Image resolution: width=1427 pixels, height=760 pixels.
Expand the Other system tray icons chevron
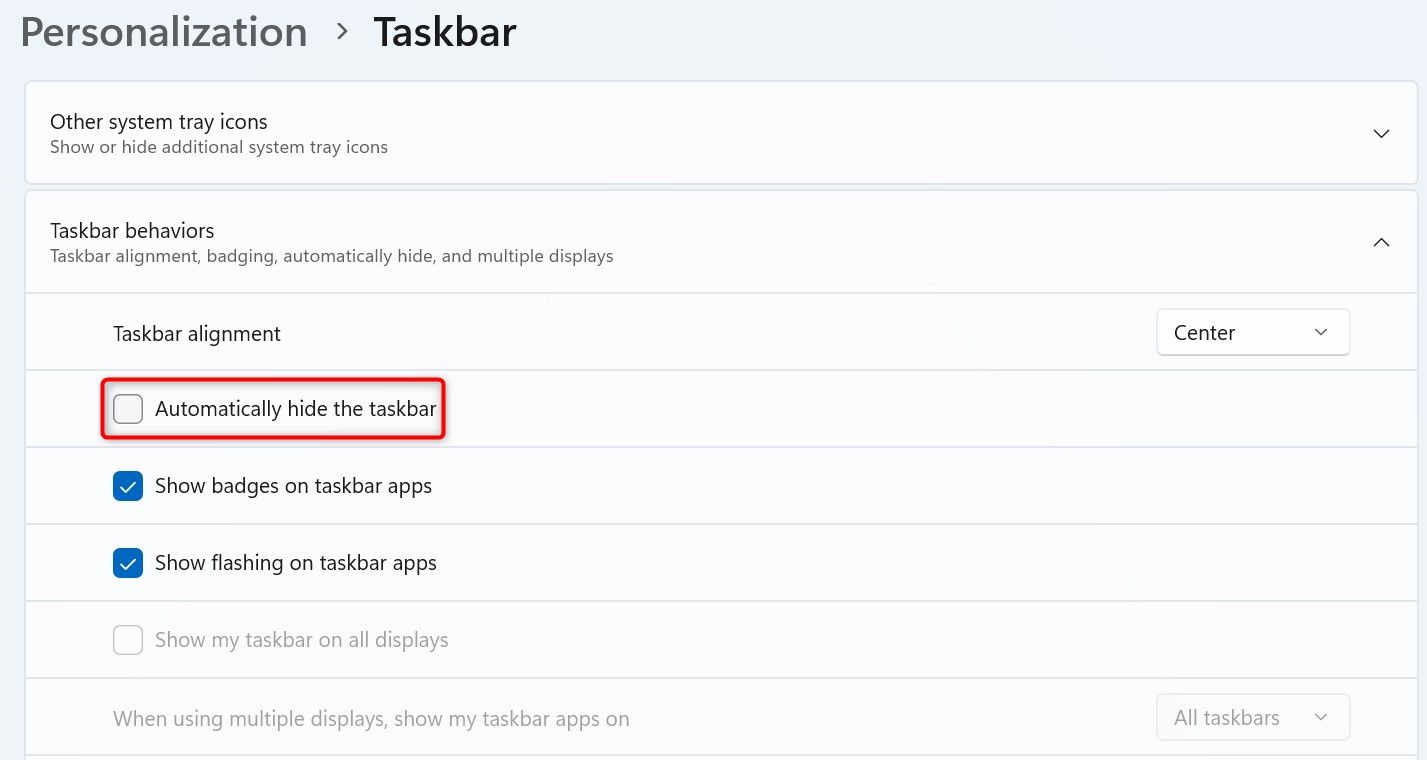pos(1381,133)
